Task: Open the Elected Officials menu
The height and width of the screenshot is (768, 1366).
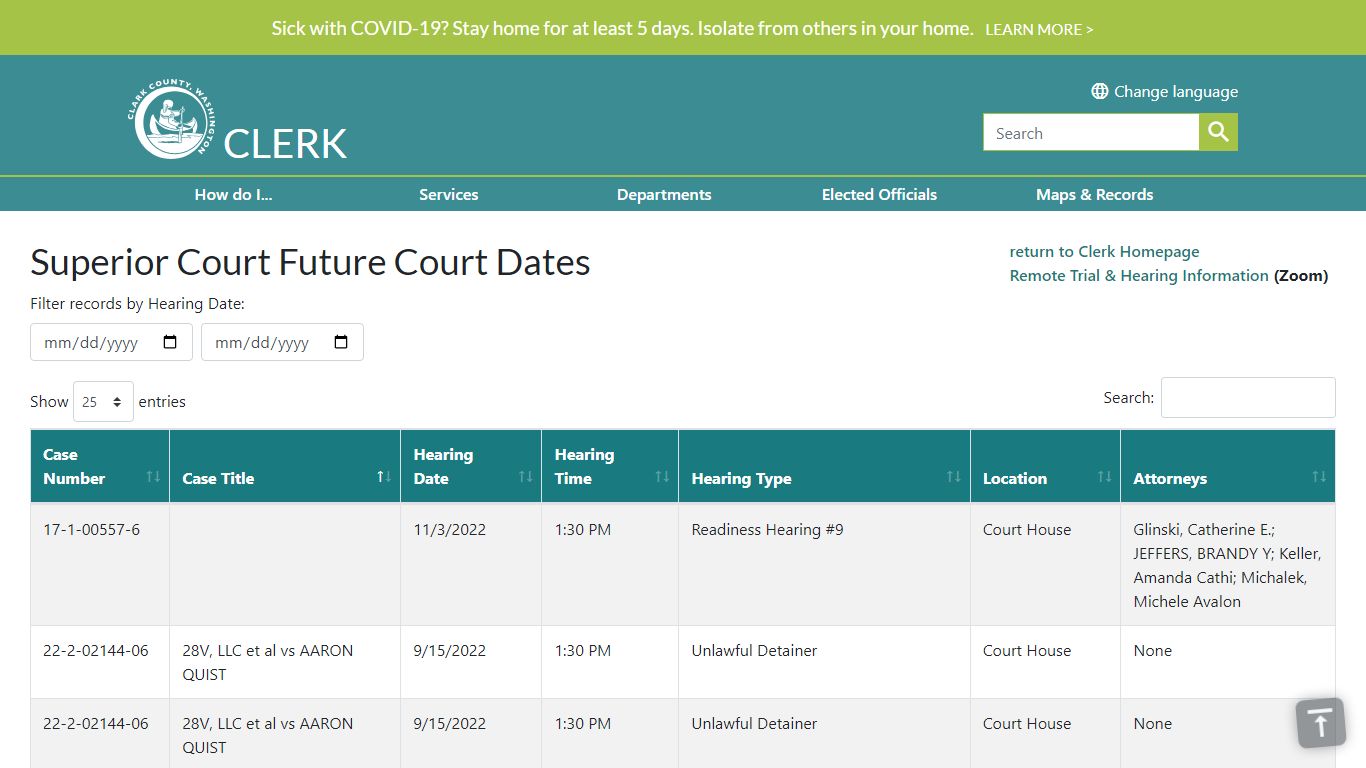Action: pyautogui.click(x=879, y=194)
